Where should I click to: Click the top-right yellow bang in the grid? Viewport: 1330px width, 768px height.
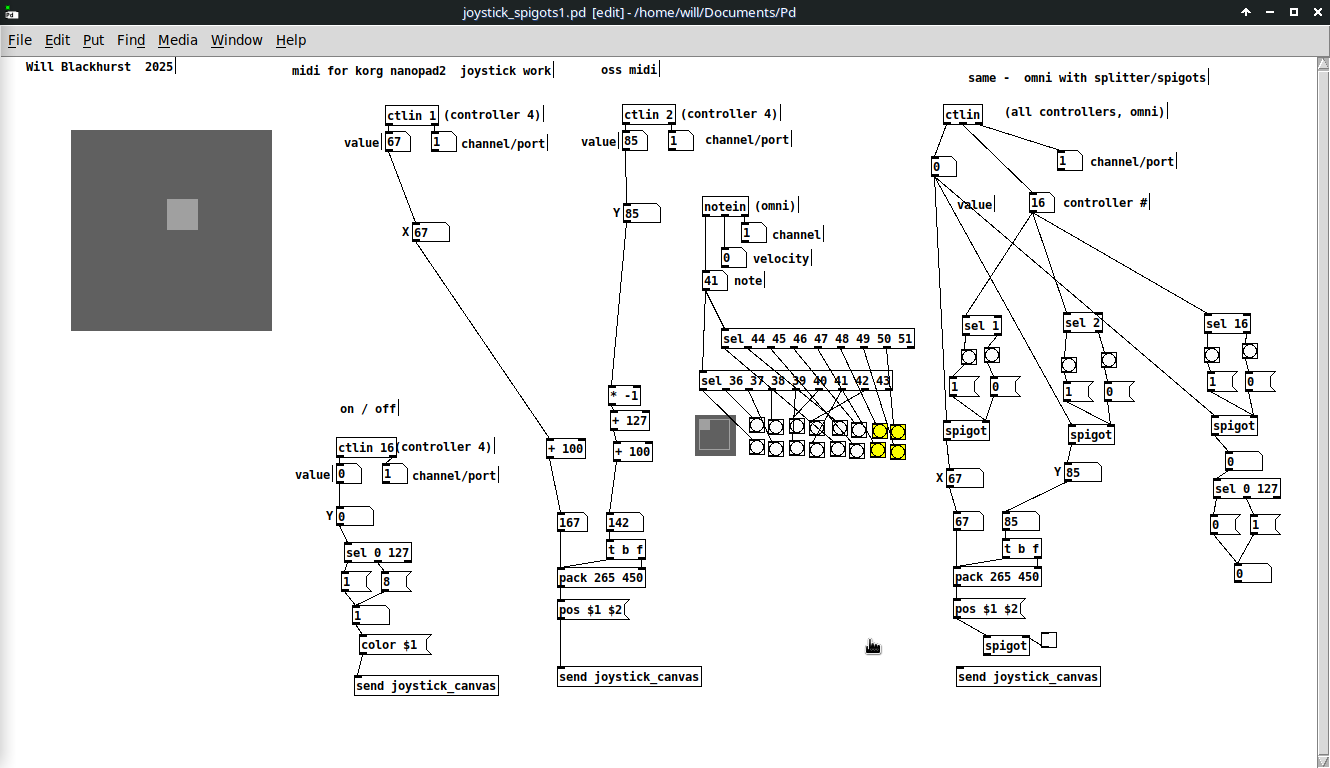pos(897,432)
